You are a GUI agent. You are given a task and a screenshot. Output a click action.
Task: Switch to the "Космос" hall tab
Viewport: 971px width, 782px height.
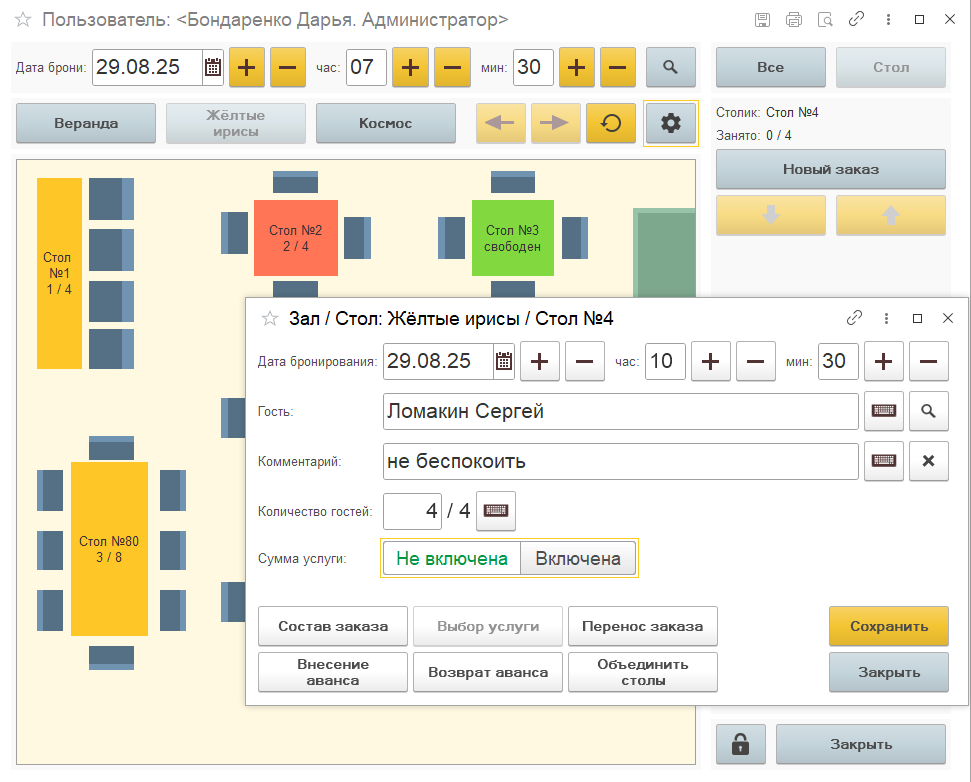(385, 123)
